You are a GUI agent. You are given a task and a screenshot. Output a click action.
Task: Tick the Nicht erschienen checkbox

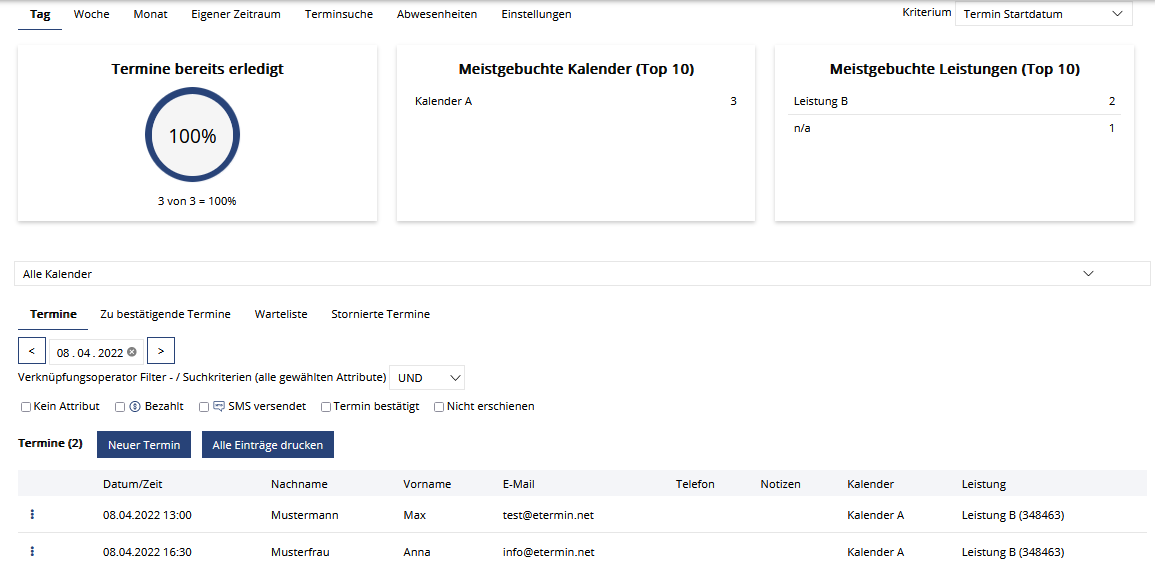439,406
